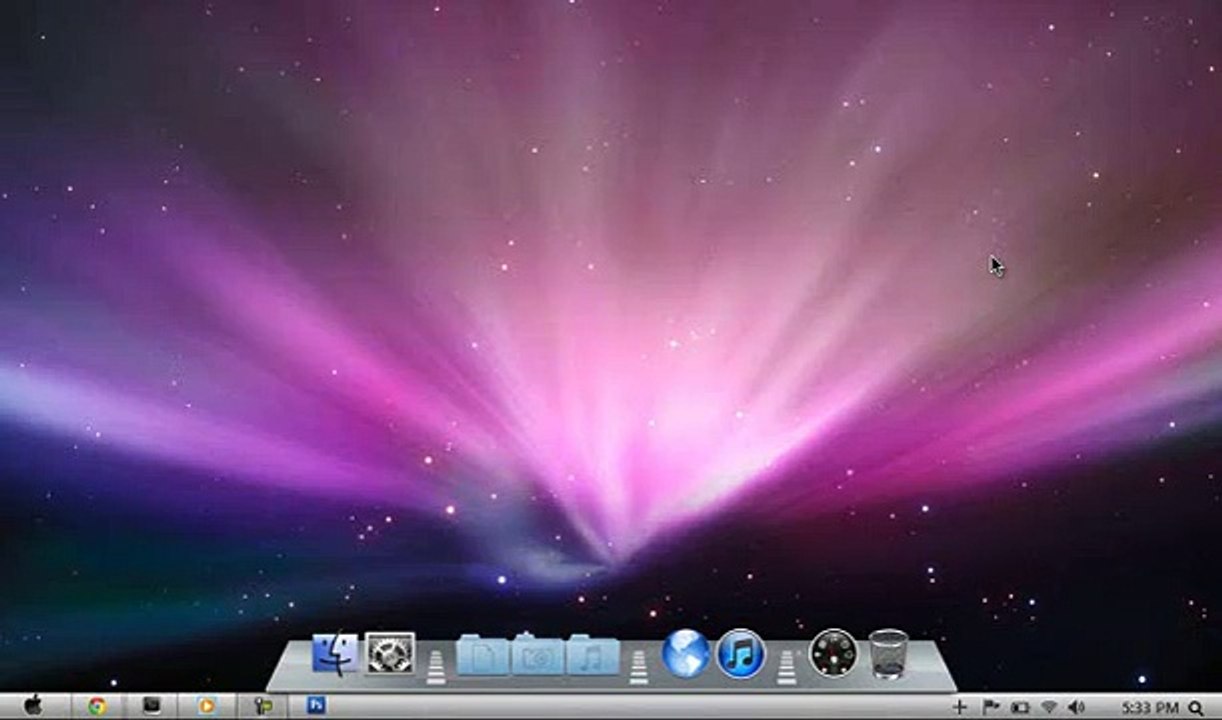The height and width of the screenshot is (720, 1222).
Task: Launch iTunes from the dock
Action: click(x=741, y=654)
